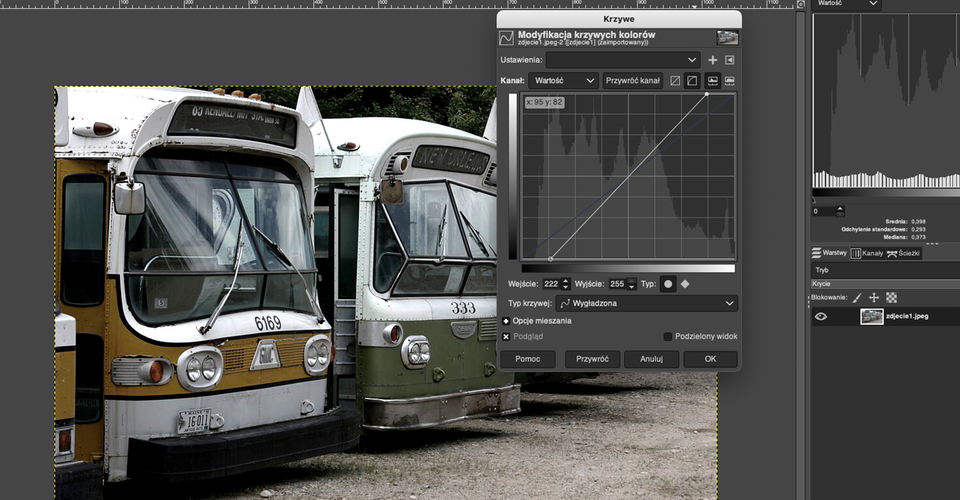Switch to the Warstwy tab

[x=830, y=253]
